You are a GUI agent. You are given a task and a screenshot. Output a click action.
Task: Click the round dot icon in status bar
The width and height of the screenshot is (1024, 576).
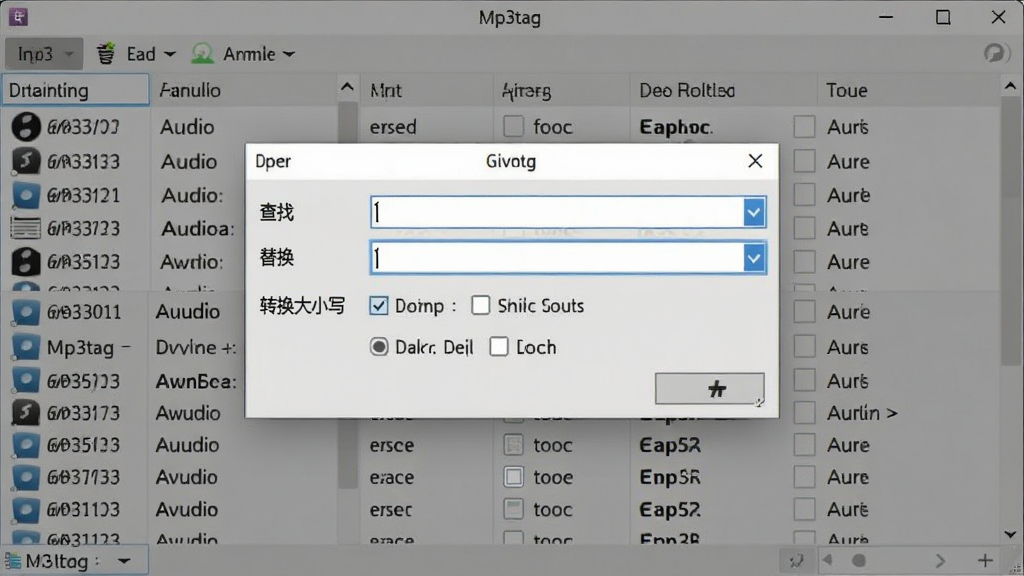tap(859, 560)
